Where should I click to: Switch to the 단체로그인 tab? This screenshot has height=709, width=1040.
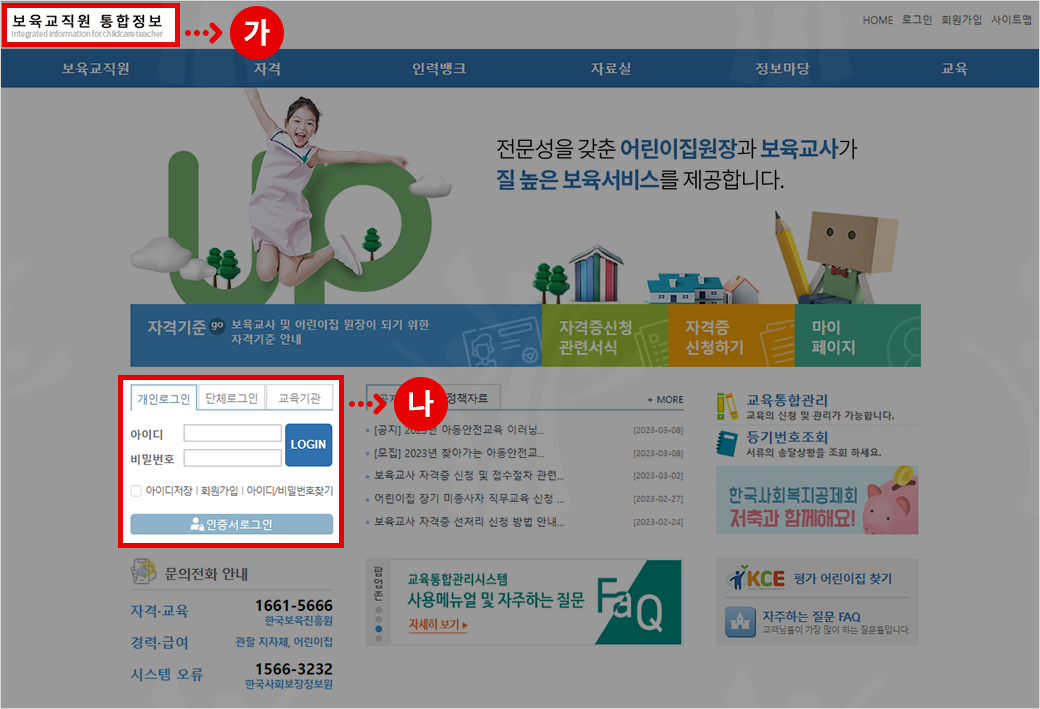pos(231,398)
